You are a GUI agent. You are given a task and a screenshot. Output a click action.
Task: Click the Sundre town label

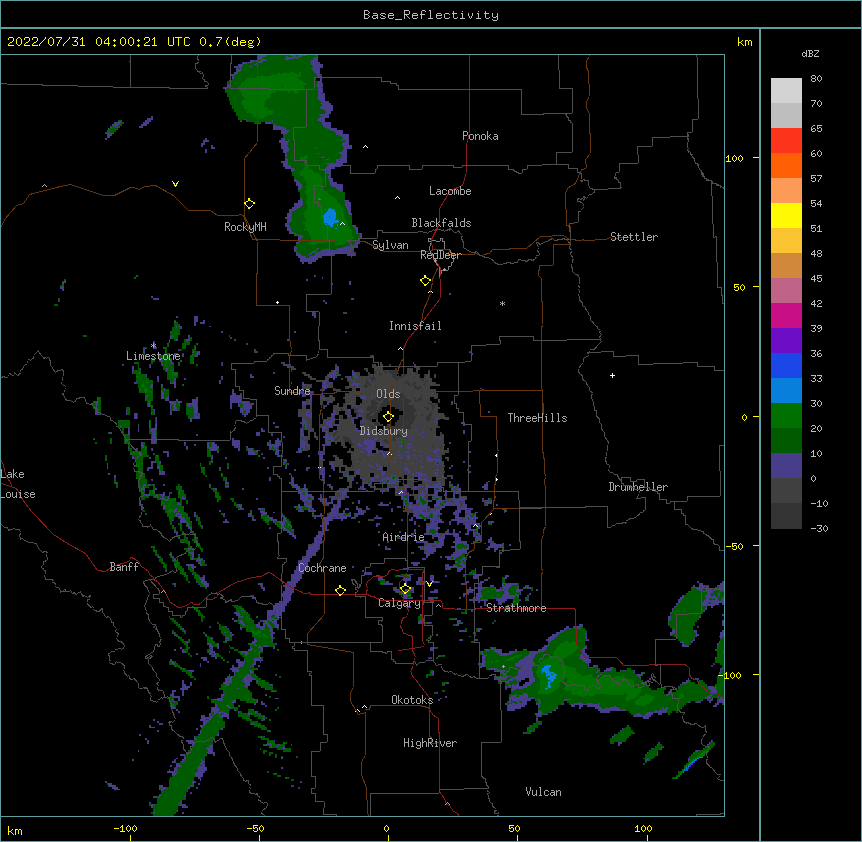click(x=292, y=391)
